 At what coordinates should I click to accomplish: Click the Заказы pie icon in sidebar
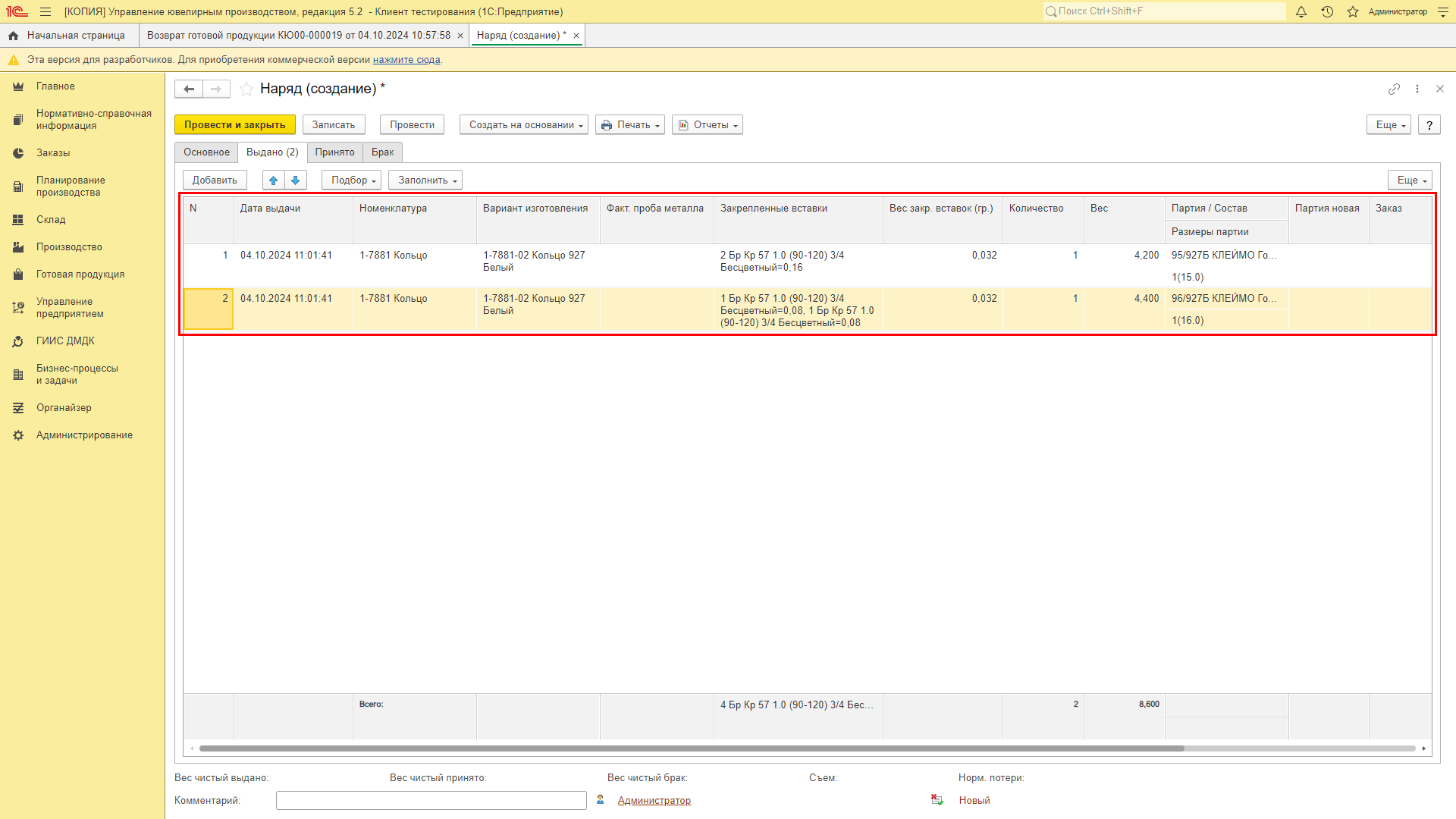point(18,153)
